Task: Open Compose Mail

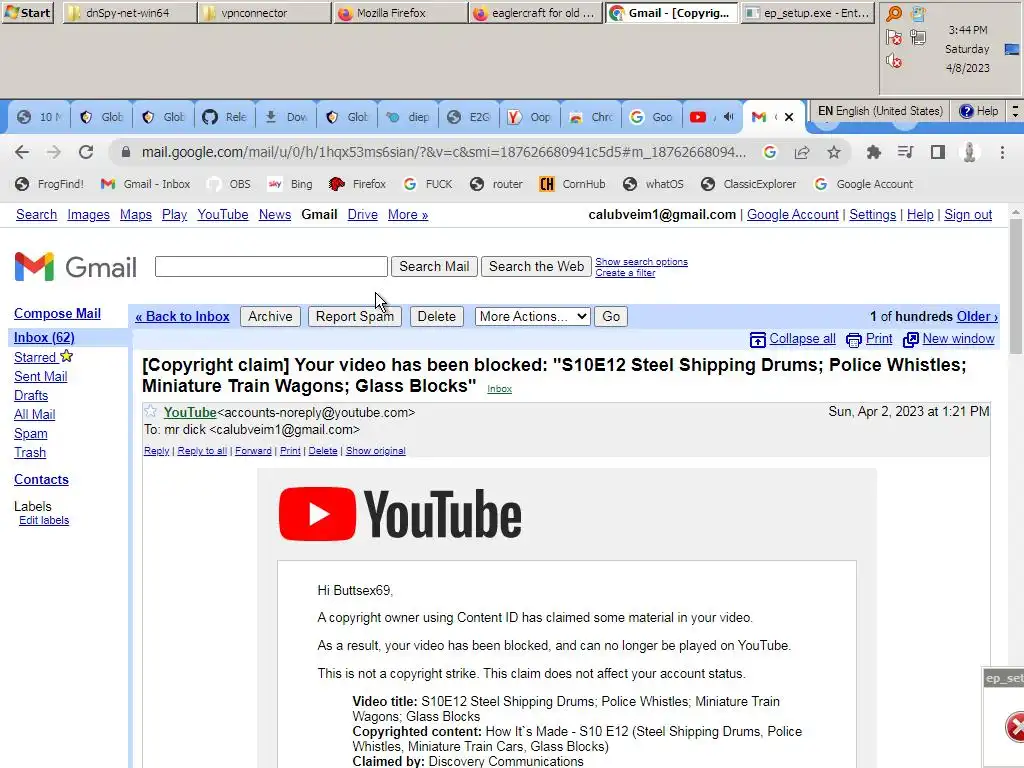Action: 57,313
